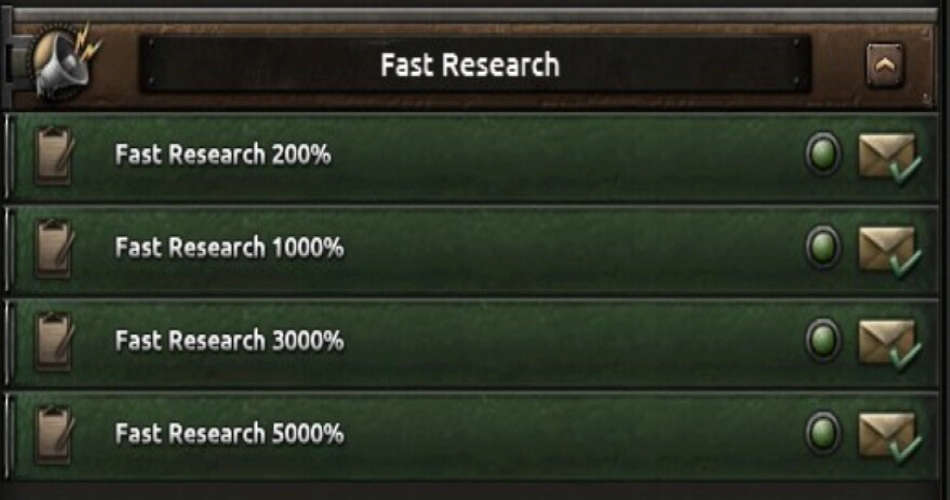Collapse the Fast Research category
Viewport: 950px width, 500px height.
(x=885, y=65)
